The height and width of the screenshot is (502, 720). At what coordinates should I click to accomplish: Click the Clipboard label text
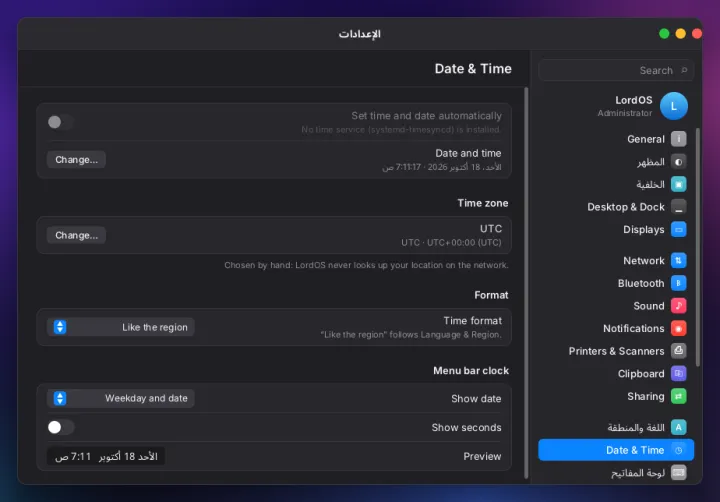tap(641, 374)
